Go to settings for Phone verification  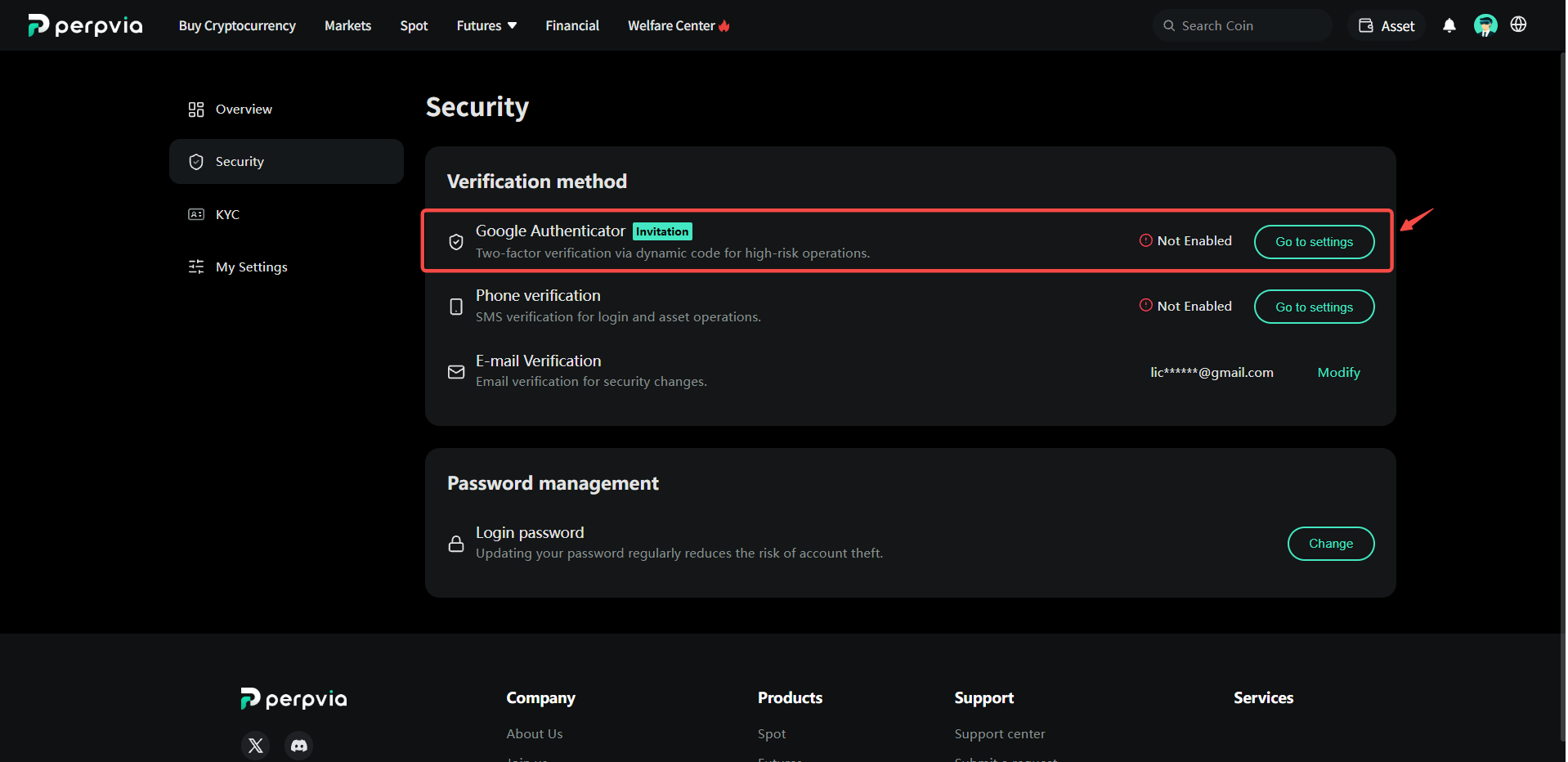(1314, 307)
